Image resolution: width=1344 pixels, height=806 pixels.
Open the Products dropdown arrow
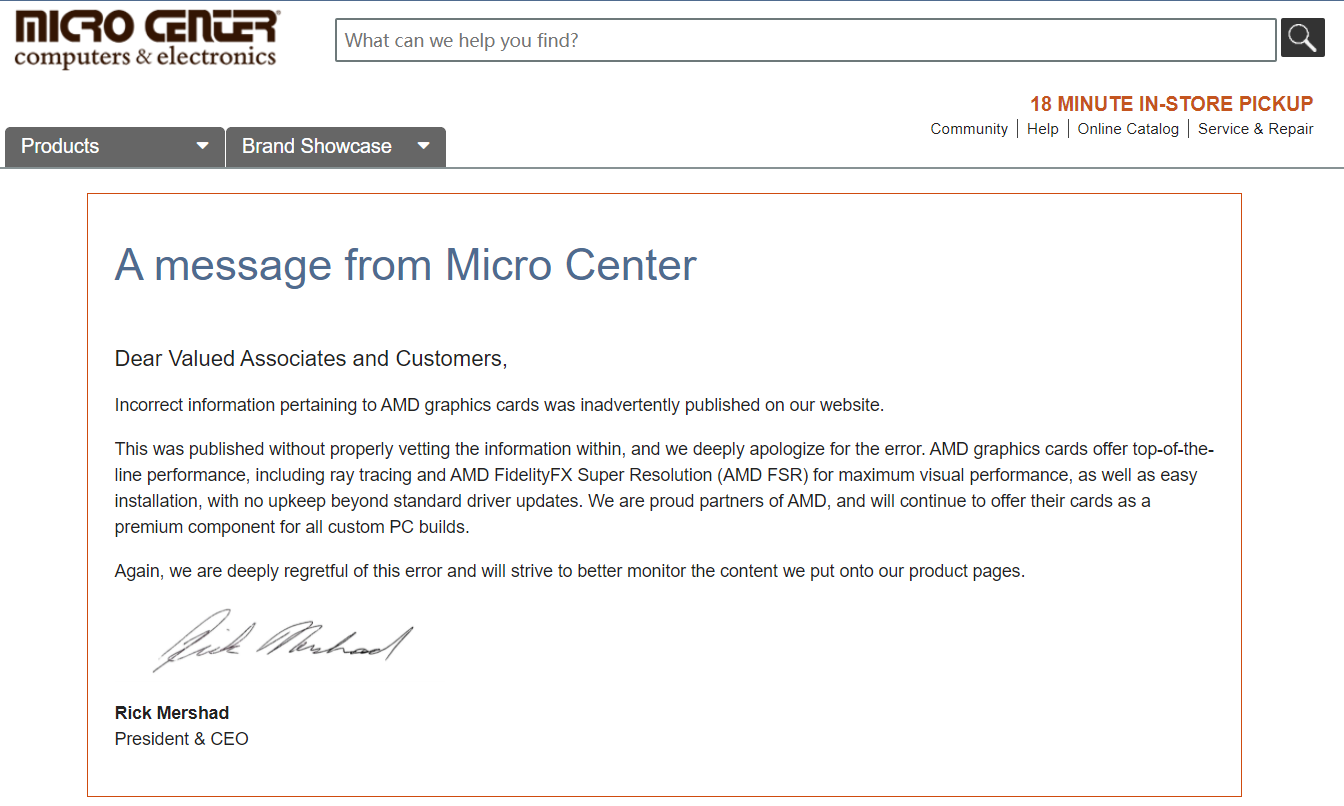coord(202,146)
